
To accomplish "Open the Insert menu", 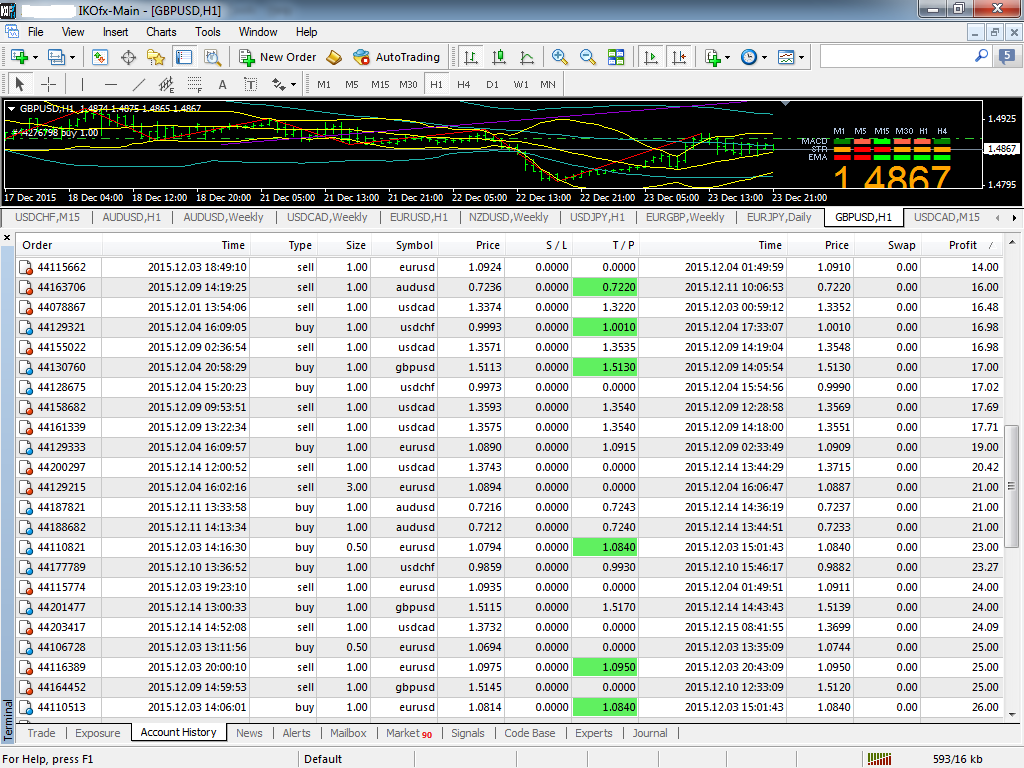I will (116, 32).
